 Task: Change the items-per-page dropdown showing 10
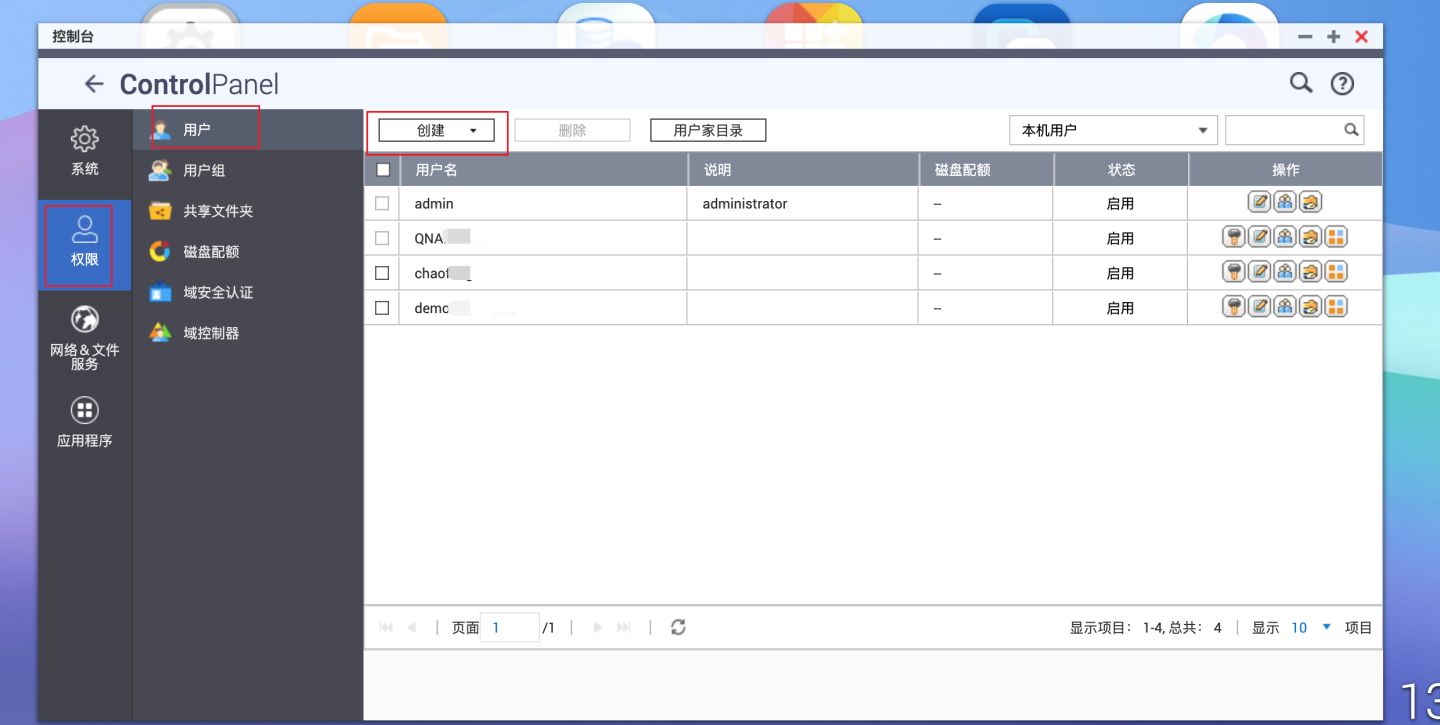point(1311,628)
